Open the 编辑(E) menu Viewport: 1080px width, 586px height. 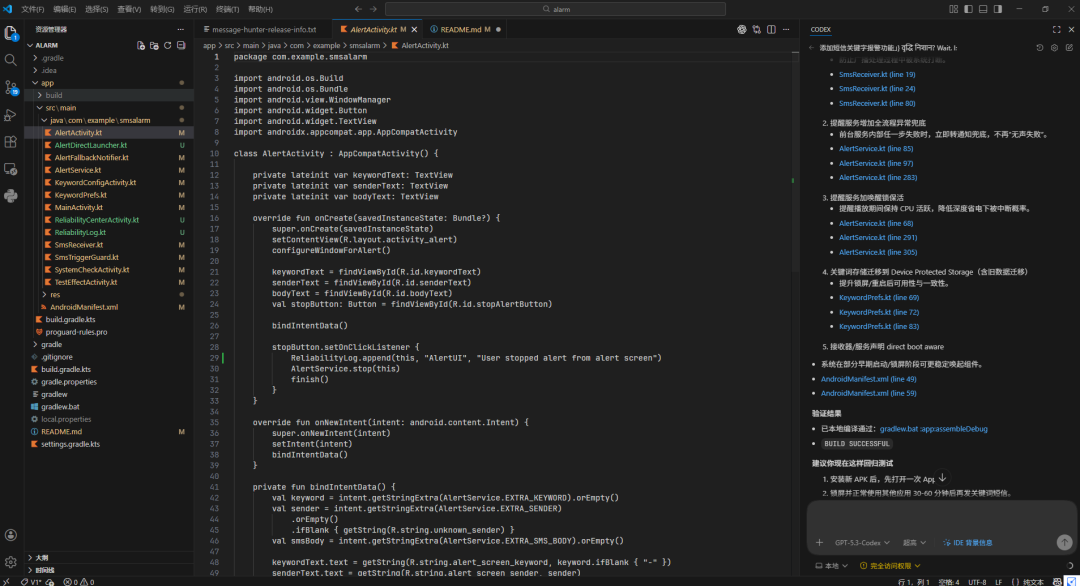pyautogui.click(x=65, y=9)
